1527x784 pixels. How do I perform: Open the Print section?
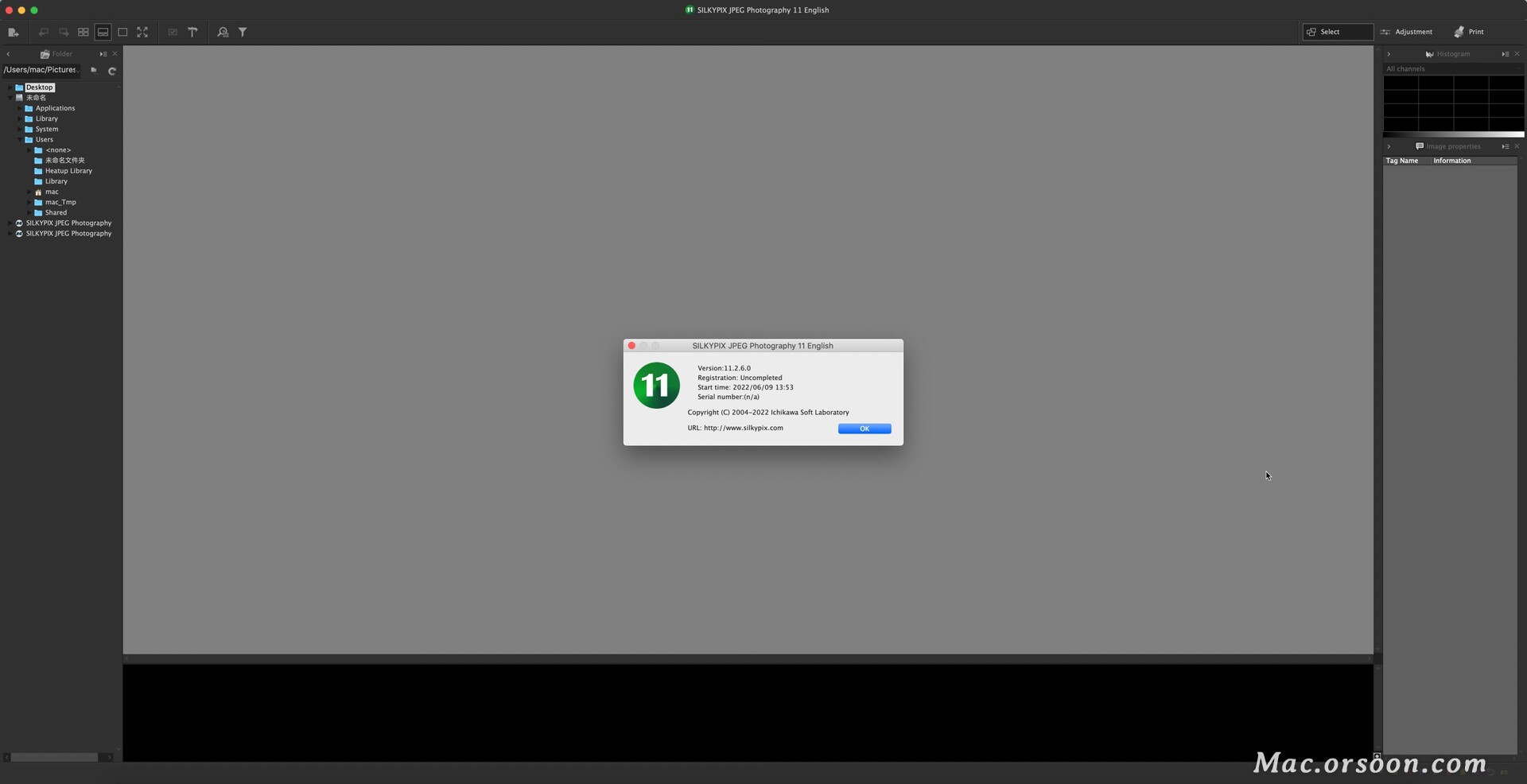point(1469,32)
